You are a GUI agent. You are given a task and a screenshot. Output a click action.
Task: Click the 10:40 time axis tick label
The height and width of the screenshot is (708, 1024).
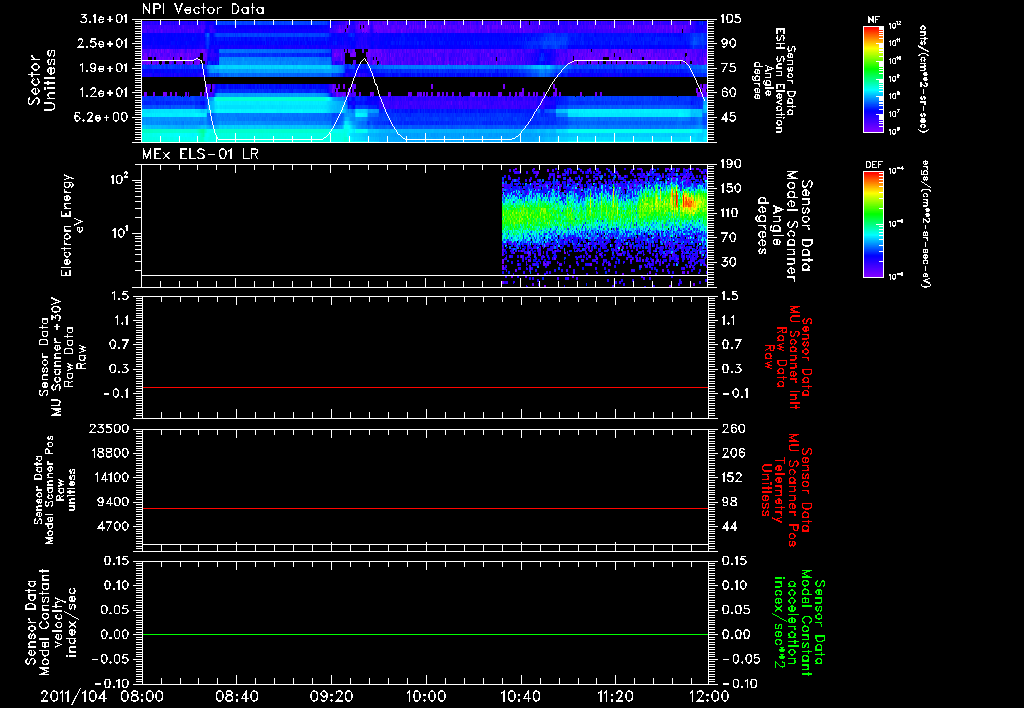coord(520,696)
